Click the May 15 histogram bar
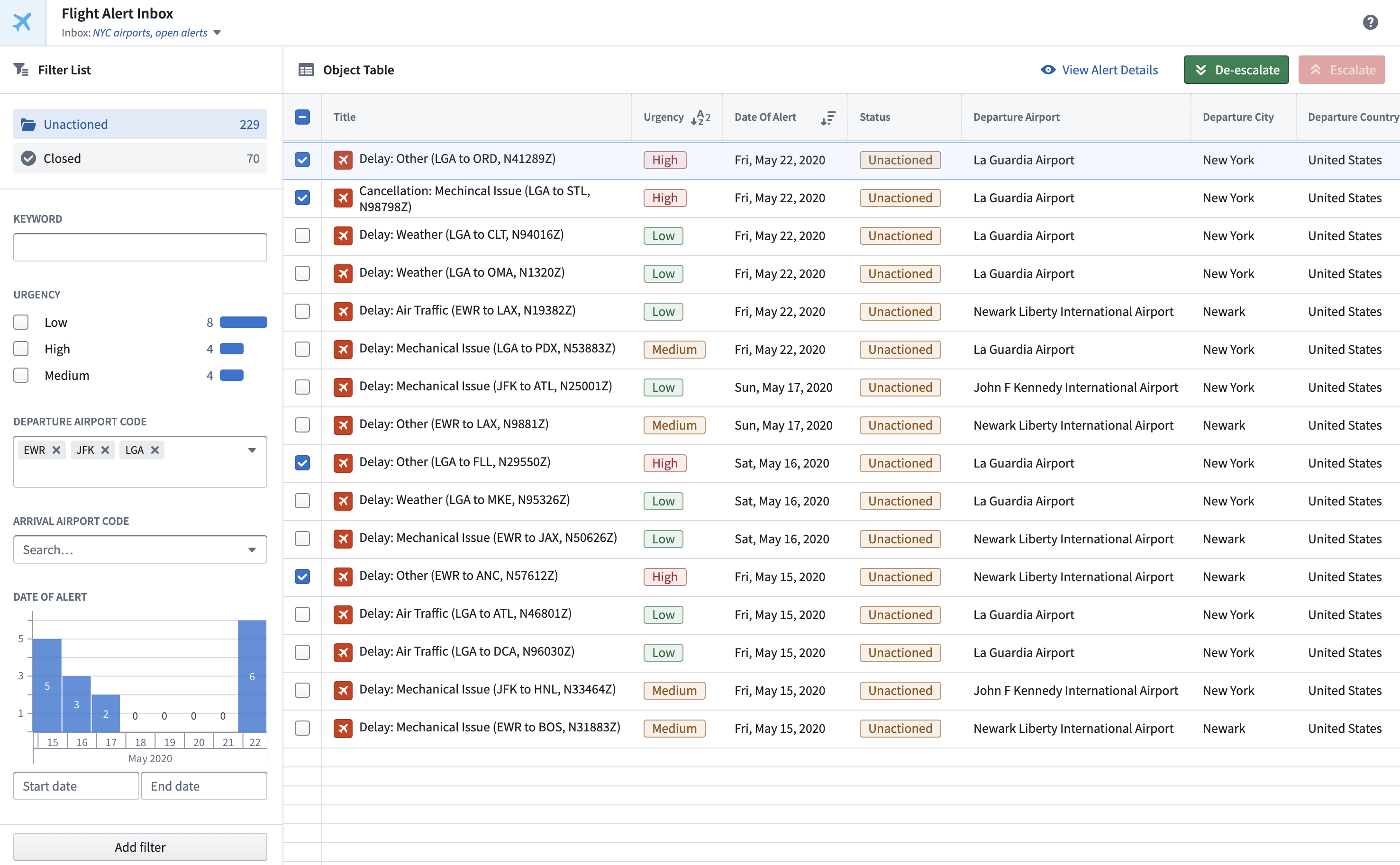 click(x=47, y=685)
